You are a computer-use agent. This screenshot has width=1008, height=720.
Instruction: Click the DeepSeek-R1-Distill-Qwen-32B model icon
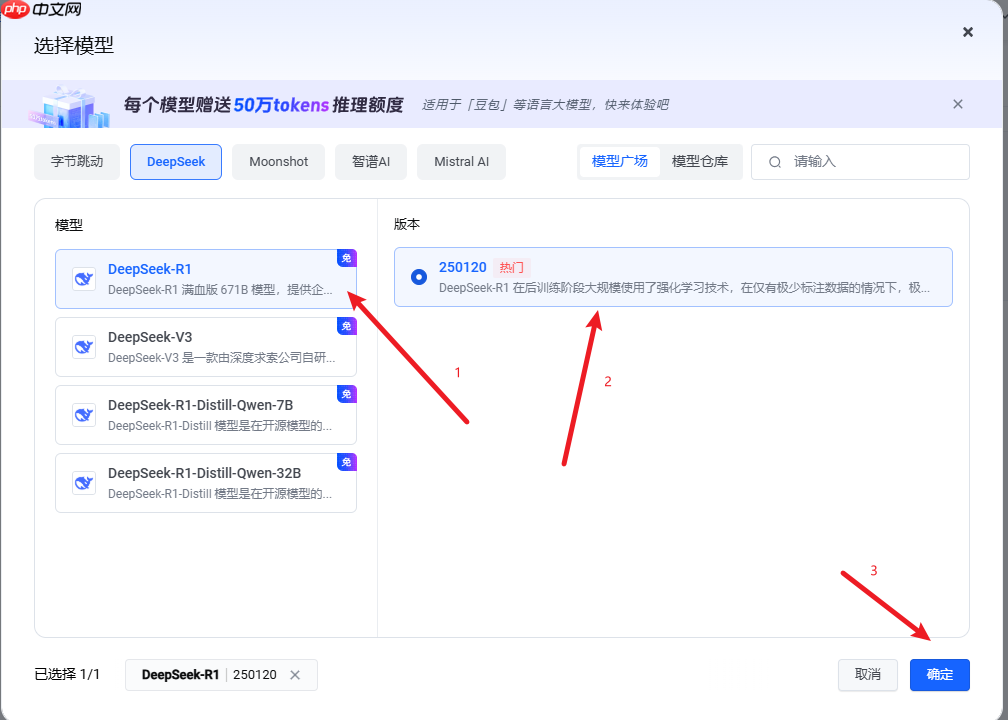point(83,482)
